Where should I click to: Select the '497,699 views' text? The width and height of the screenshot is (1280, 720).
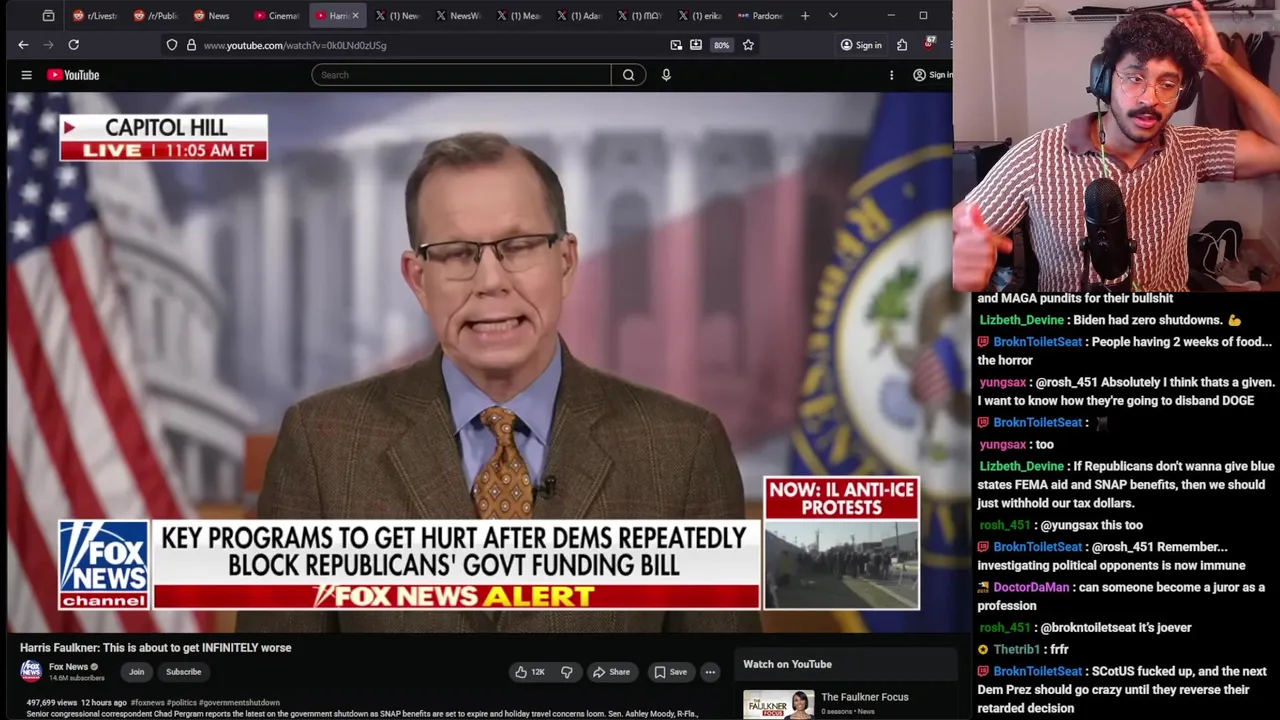pos(54,703)
